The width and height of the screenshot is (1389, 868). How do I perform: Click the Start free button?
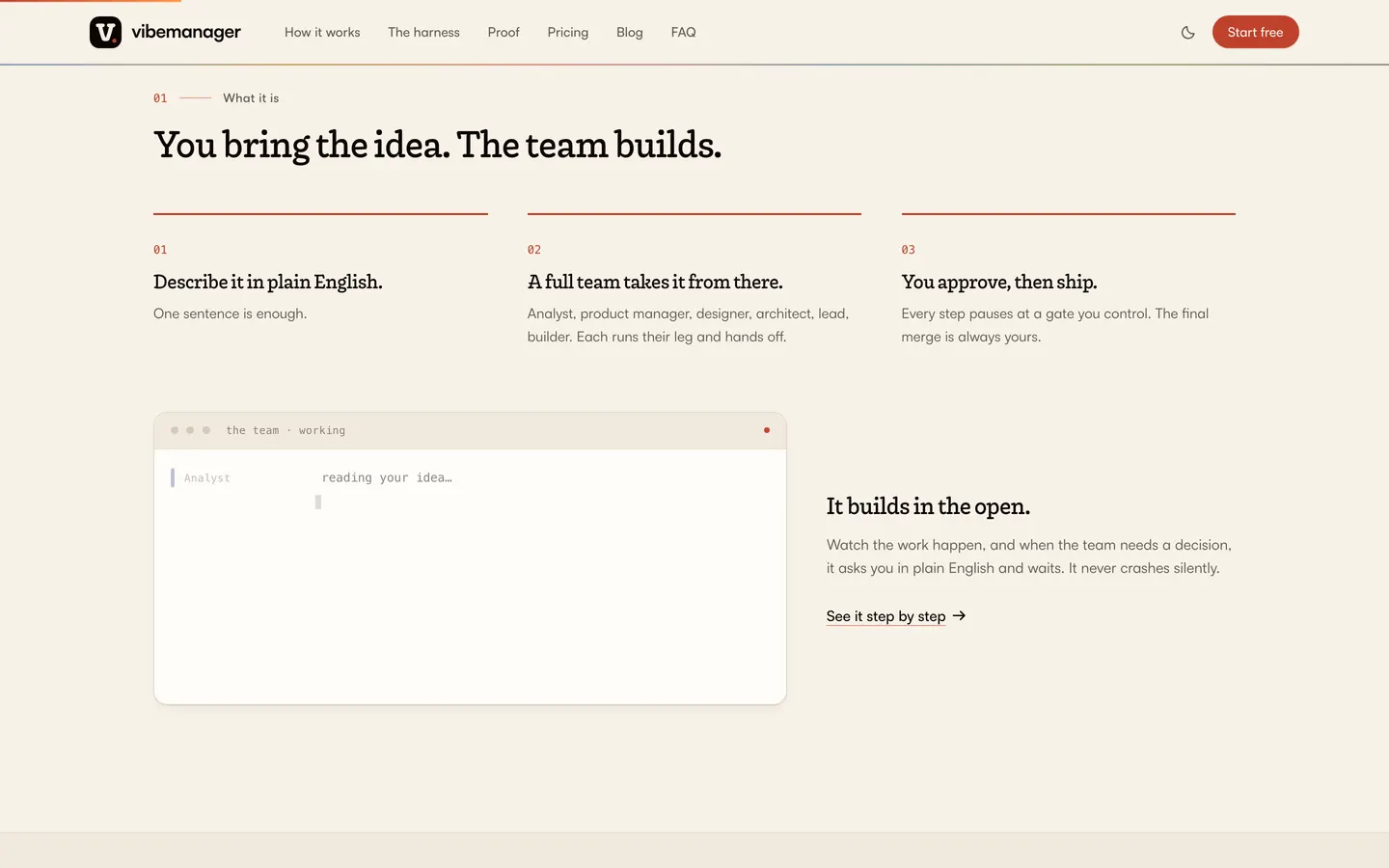[x=1255, y=32]
